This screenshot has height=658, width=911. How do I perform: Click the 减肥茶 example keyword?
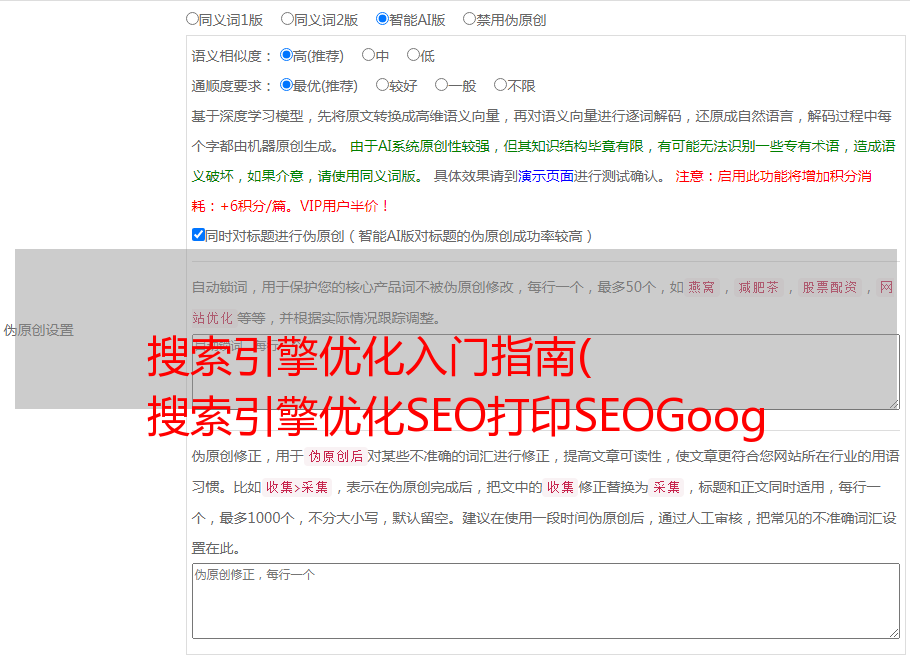click(x=758, y=287)
